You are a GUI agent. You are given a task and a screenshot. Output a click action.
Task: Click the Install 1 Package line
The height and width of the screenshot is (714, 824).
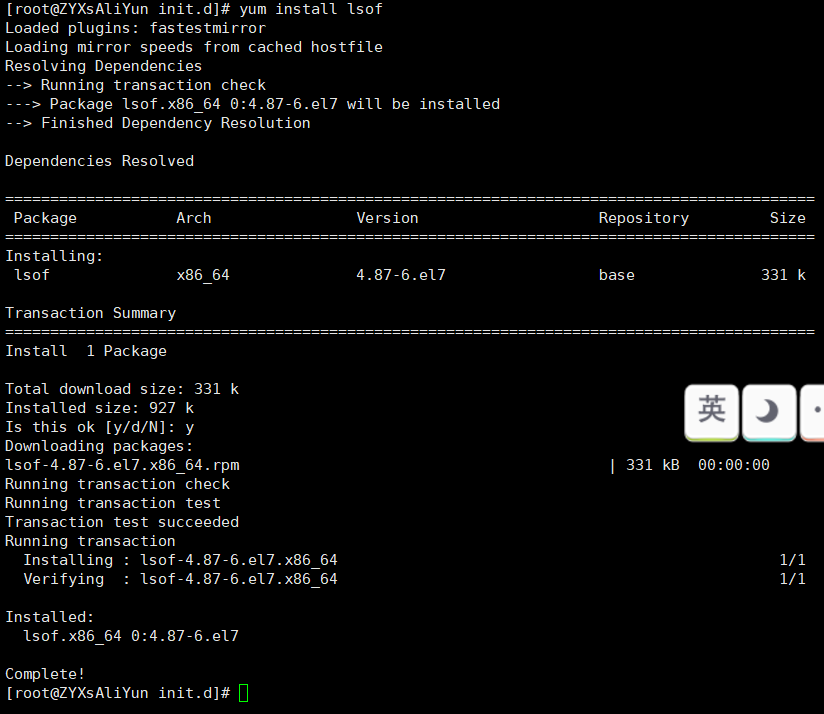tap(82, 350)
